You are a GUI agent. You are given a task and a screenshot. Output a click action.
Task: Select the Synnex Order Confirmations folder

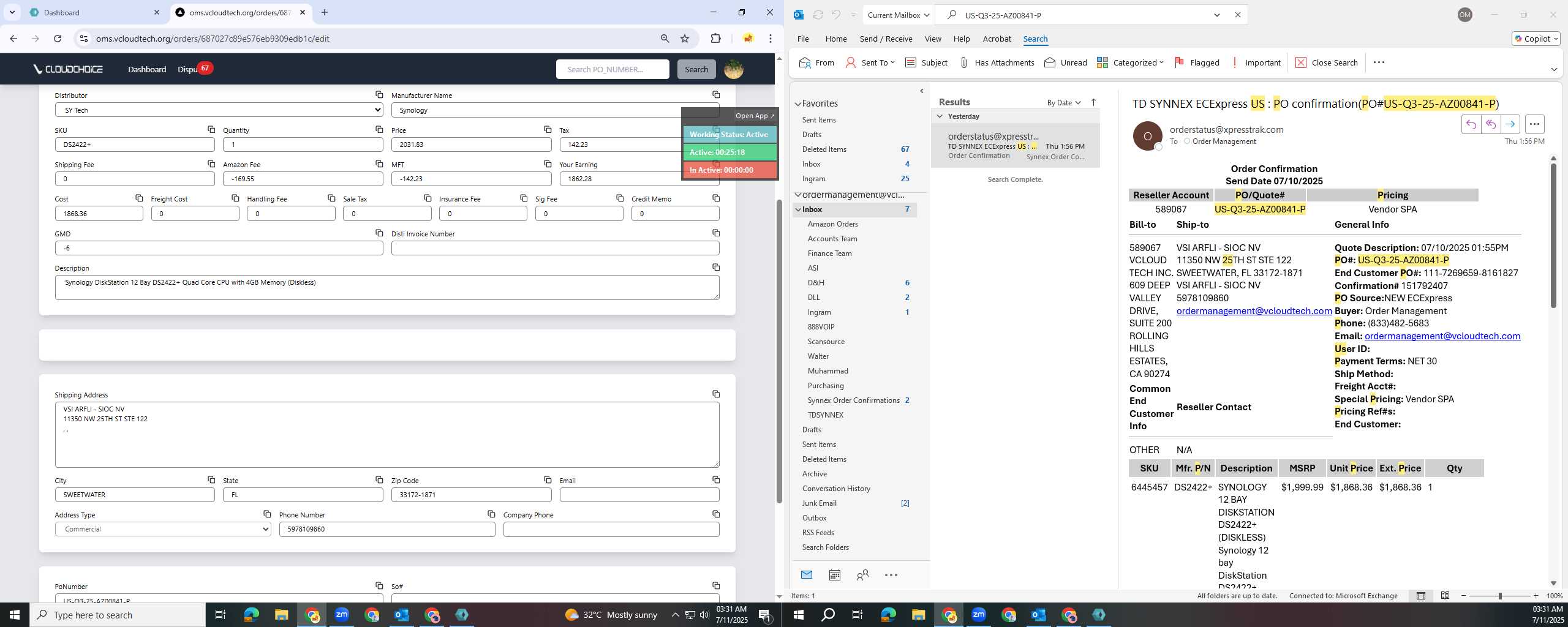point(853,400)
